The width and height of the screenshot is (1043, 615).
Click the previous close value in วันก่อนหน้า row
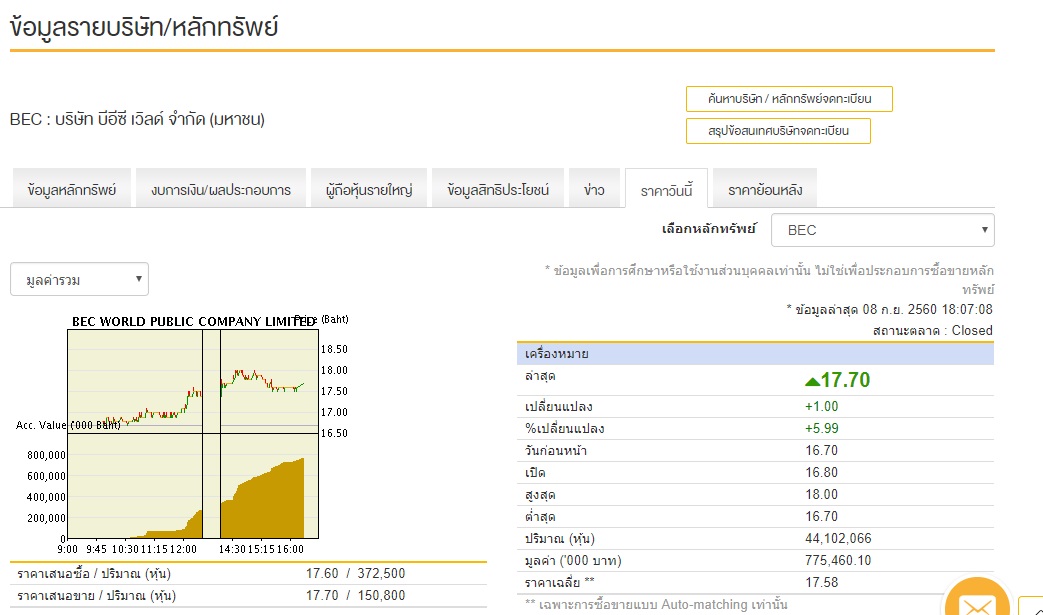click(821, 450)
